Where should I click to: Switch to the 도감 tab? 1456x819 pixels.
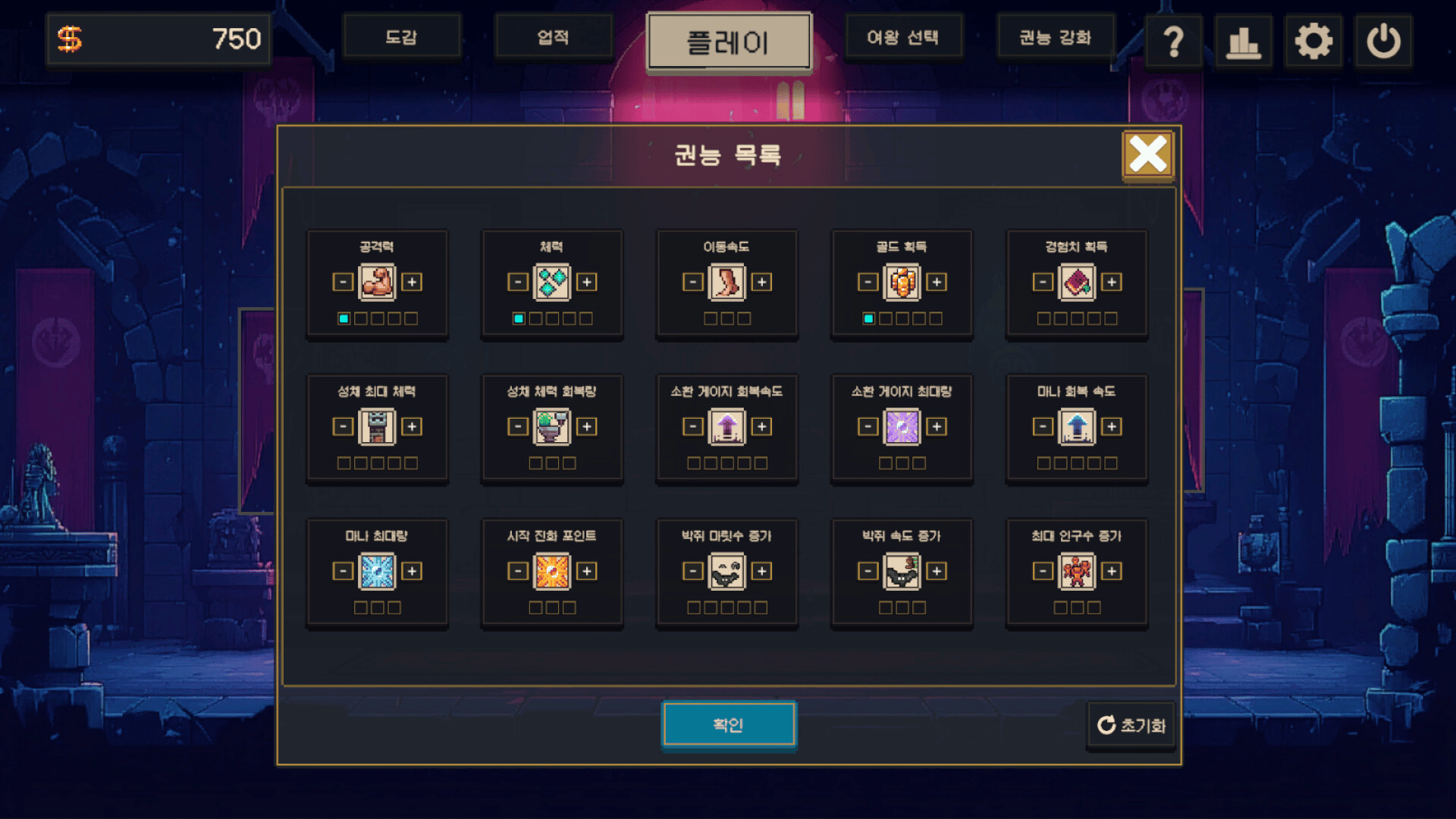tap(401, 36)
